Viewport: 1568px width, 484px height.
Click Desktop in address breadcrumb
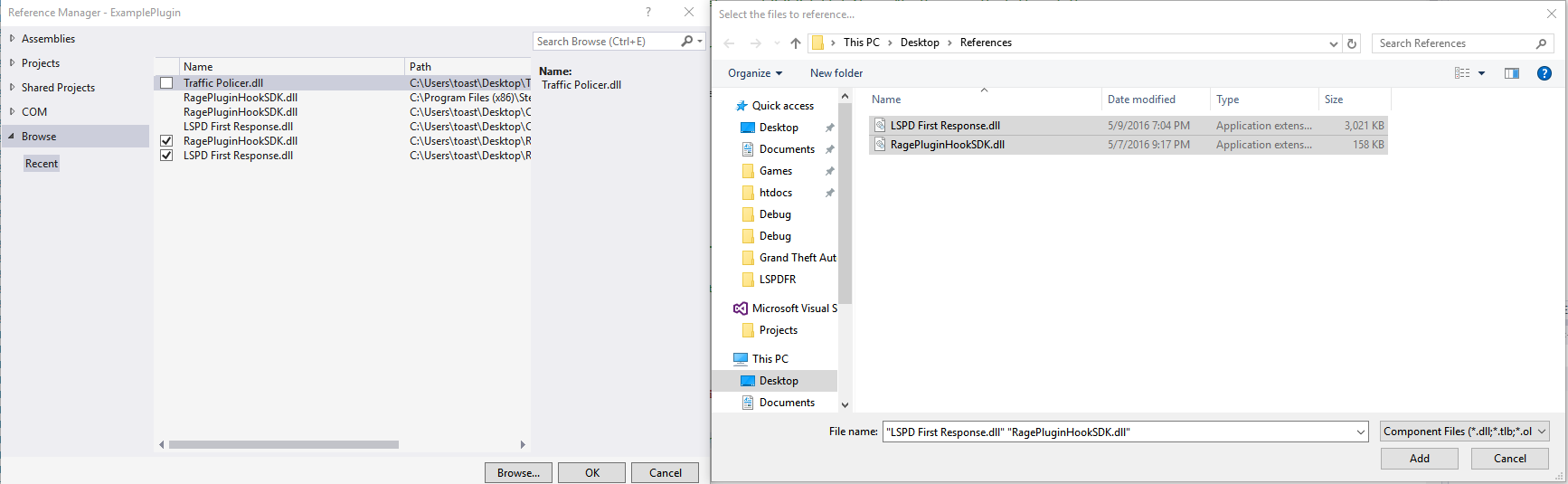coord(920,43)
